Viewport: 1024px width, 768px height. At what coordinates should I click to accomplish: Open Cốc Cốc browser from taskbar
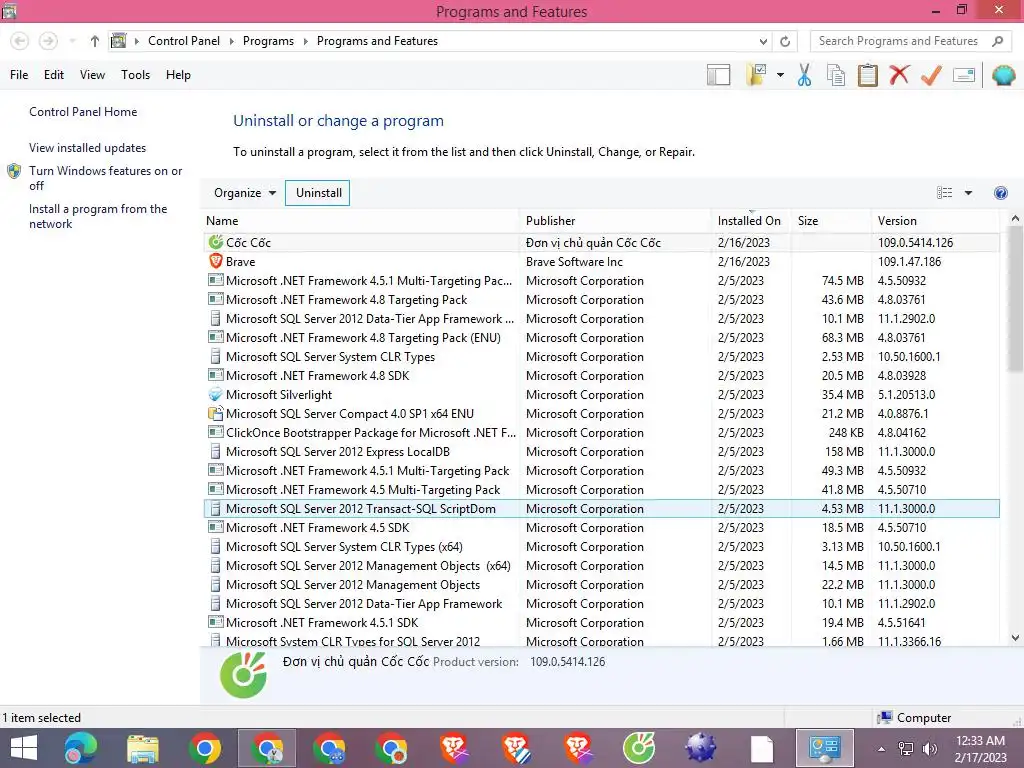click(x=639, y=748)
